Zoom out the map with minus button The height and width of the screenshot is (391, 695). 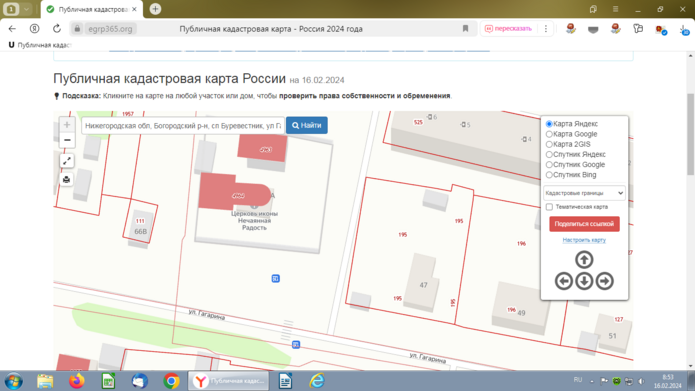click(x=67, y=140)
